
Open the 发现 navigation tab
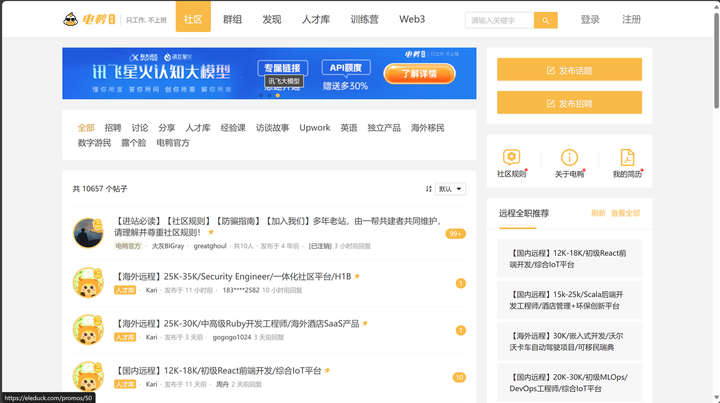click(x=272, y=19)
